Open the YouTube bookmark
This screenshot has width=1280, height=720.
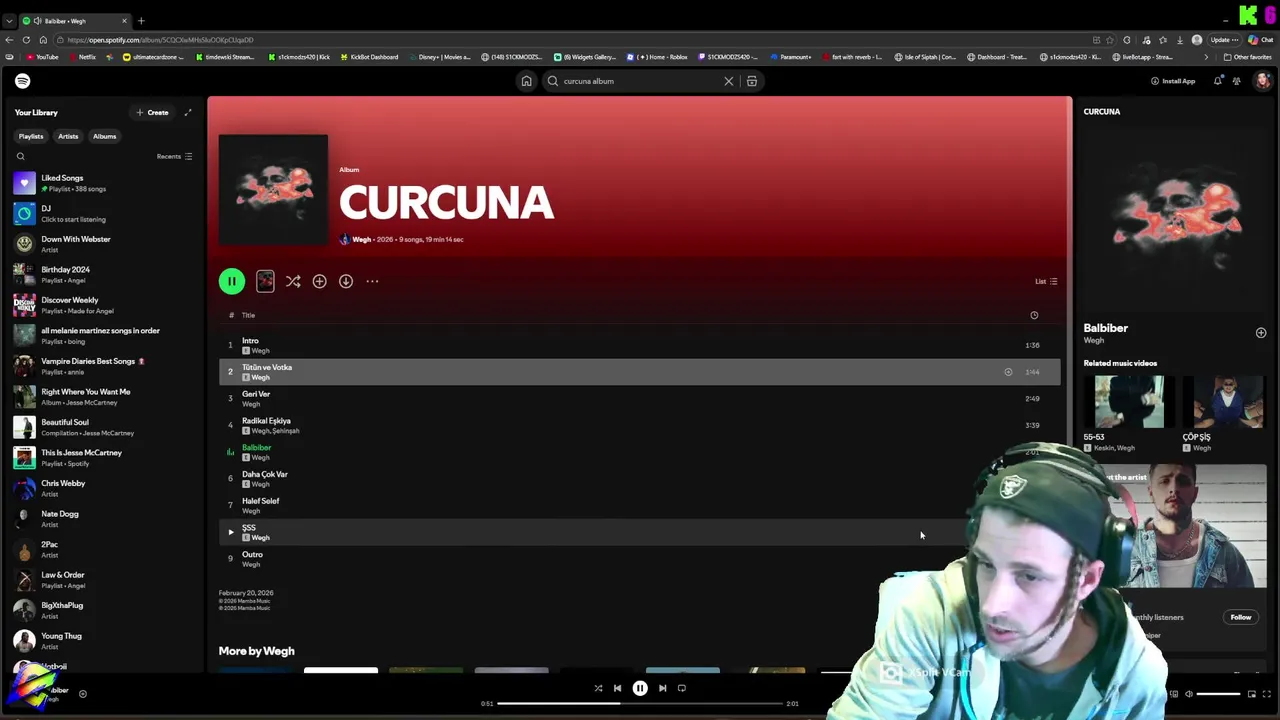[x=41, y=57]
